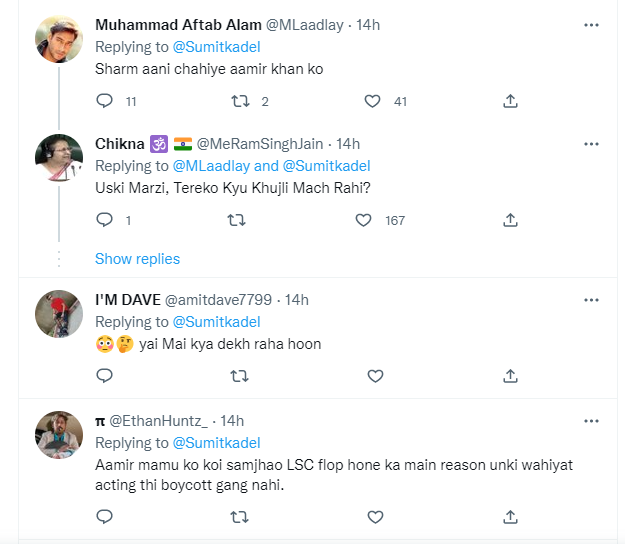Retweet EthanHuntz_'s tweet about Aamir
The height and width of the screenshot is (544, 625).
tap(240, 517)
